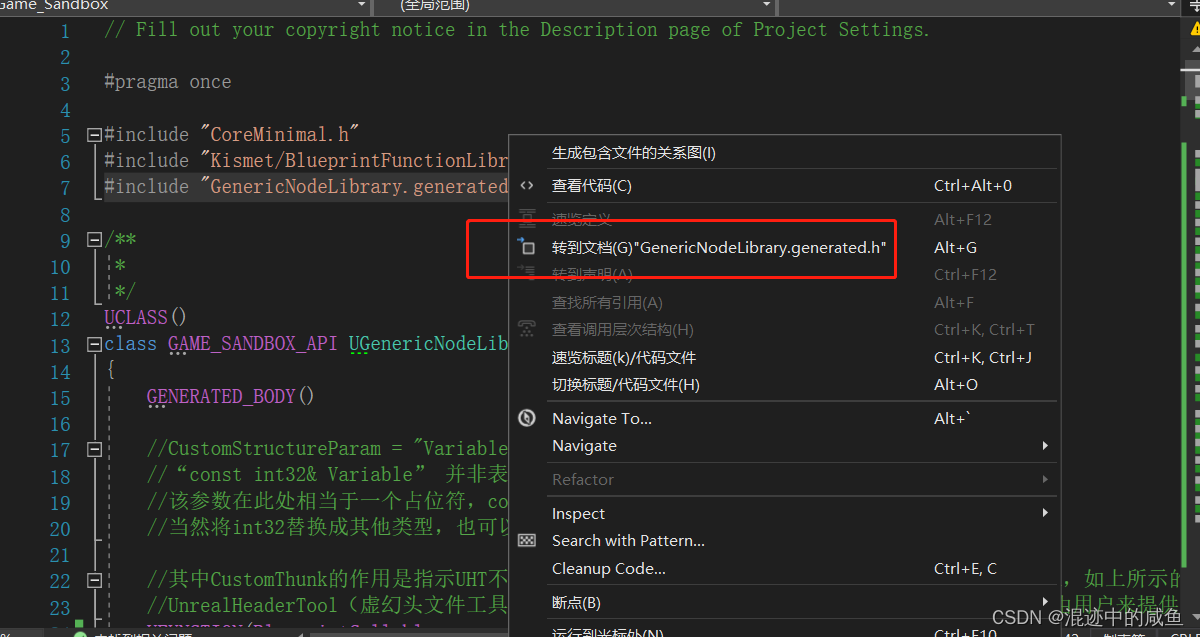Open the Inspect menu entry
The height and width of the screenshot is (637, 1200).
[x=785, y=513]
